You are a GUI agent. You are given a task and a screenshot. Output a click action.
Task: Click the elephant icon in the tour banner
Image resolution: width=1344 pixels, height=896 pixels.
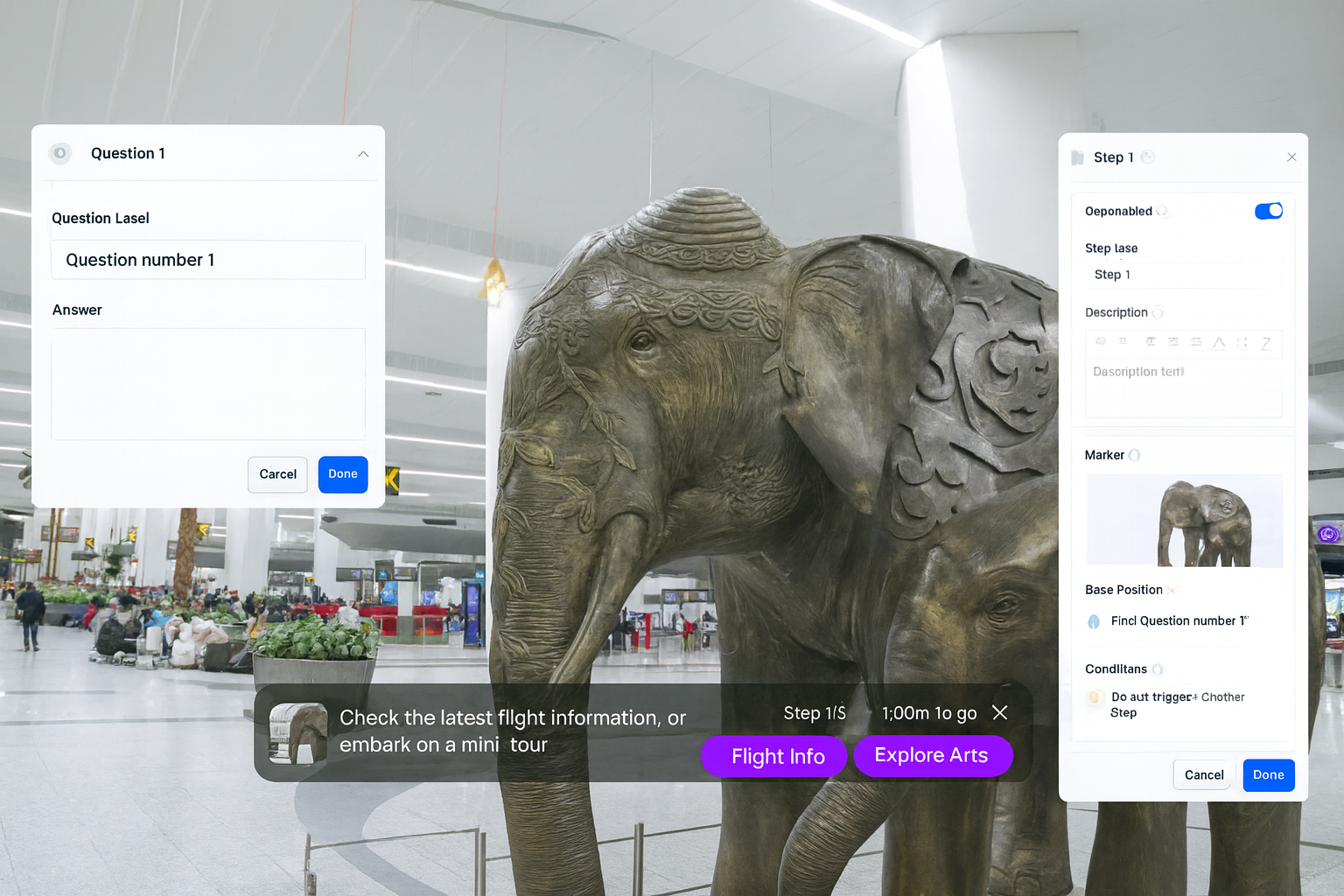click(297, 732)
